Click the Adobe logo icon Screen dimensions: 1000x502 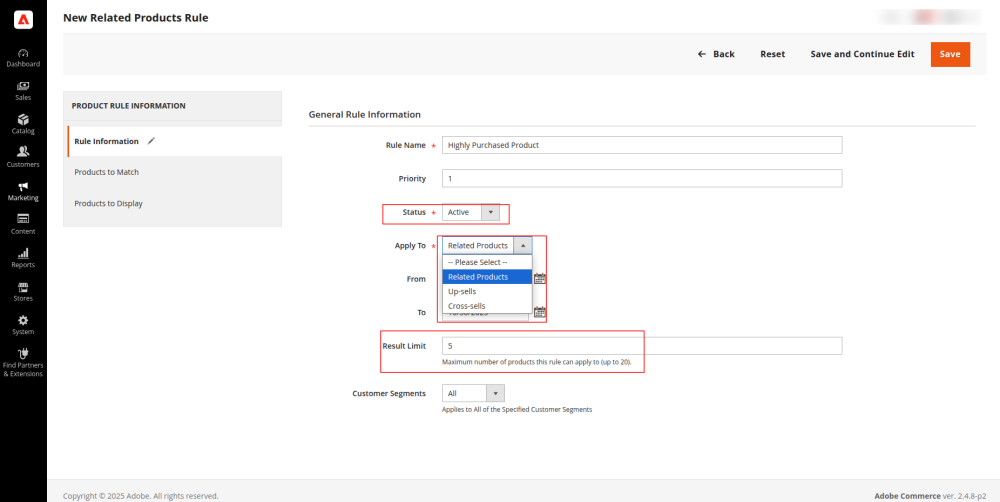pyautogui.click(x=23, y=20)
